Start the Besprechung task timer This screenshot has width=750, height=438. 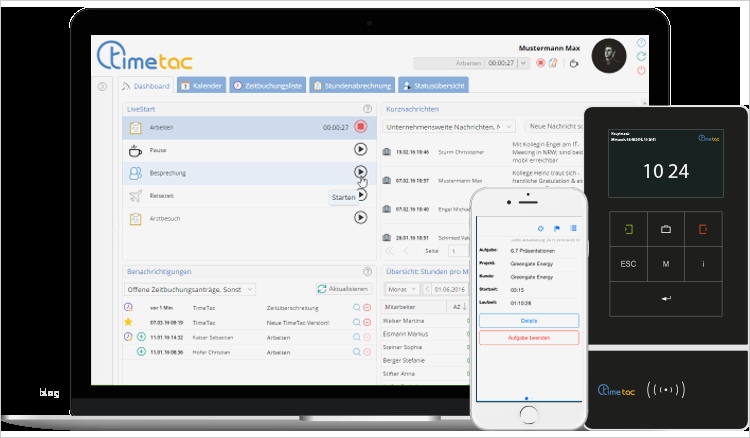click(361, 172)
